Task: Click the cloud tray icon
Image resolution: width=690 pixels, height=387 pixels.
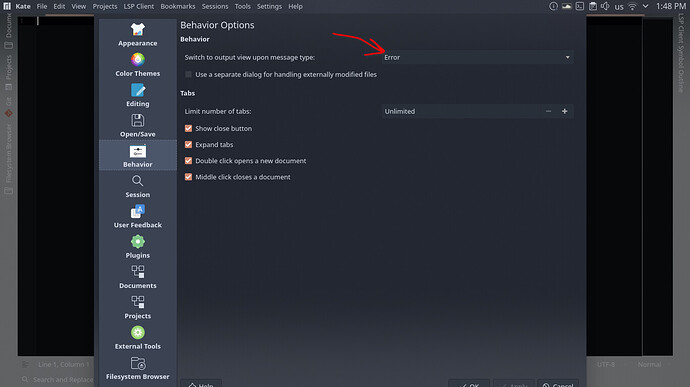Action: (x=566, y=6)
